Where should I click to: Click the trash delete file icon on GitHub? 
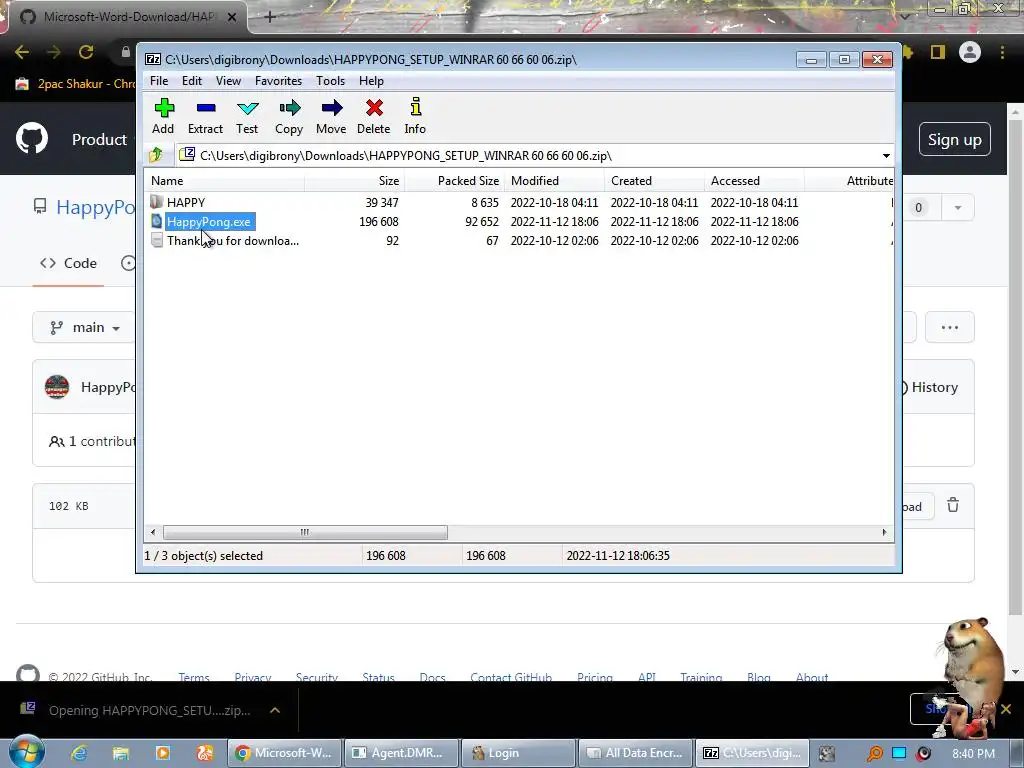953,505
